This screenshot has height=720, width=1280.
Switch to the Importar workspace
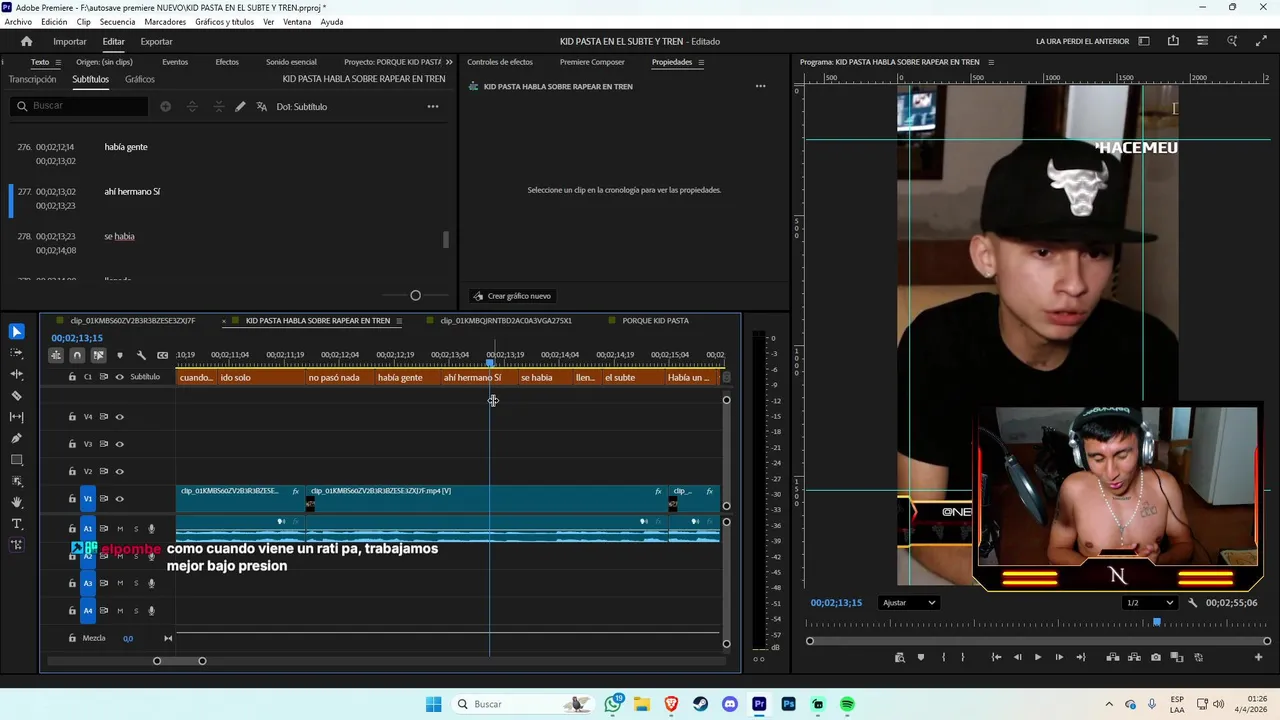tap(70, 41)
